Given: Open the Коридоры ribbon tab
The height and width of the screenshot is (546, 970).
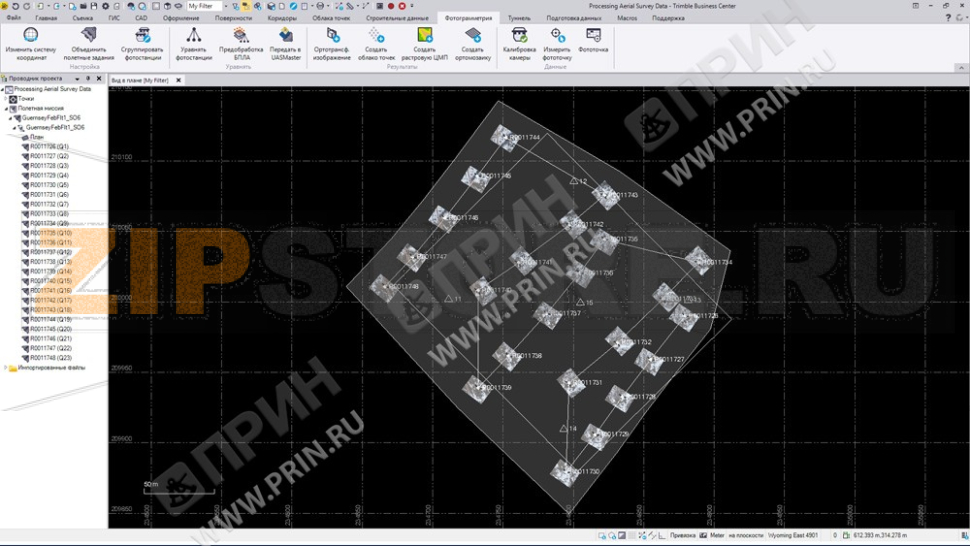Looking at the screenshot, I should [x=282, y=18].
